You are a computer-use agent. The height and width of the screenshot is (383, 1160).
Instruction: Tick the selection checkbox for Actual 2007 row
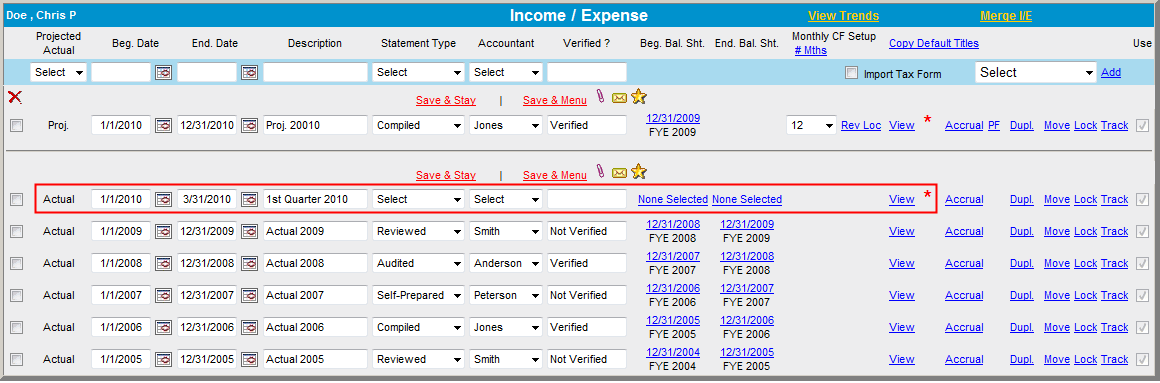[16, 296]
